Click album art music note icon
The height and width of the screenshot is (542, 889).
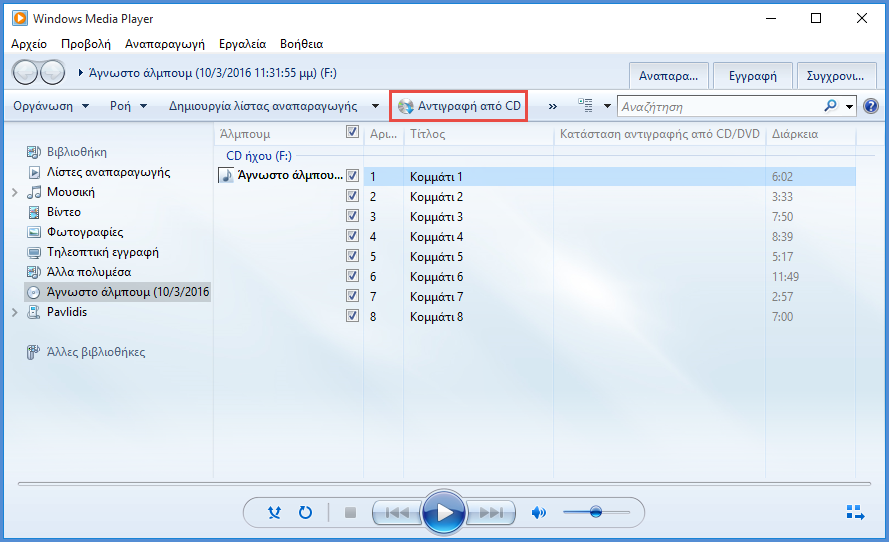point(226,175)
